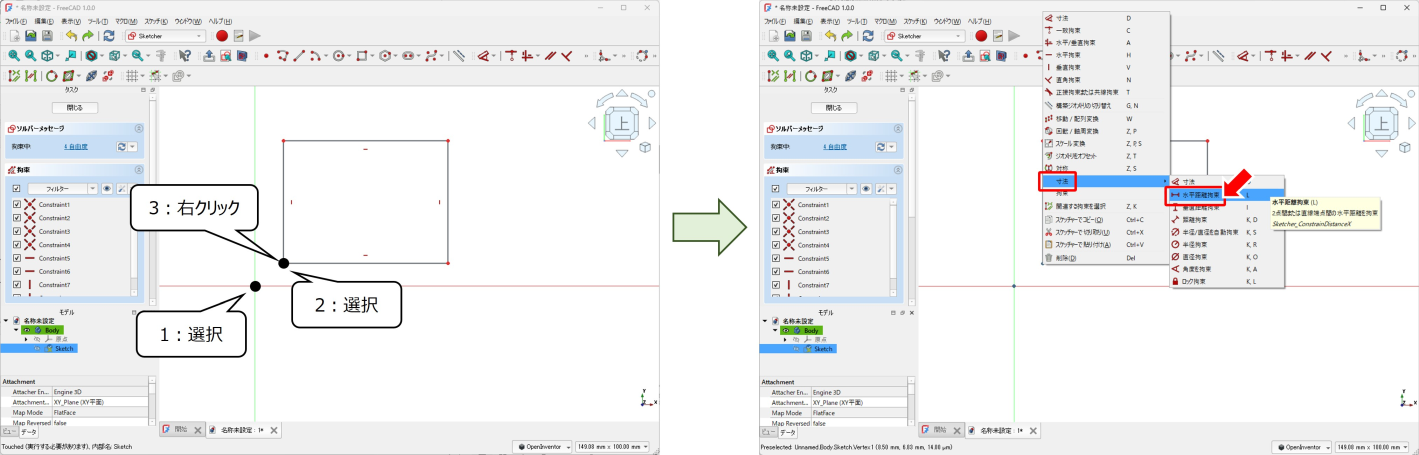Open the Sketcher workbench dropdown in left window
Viewport: 1419px width, 455px height.
pos(166,35)
